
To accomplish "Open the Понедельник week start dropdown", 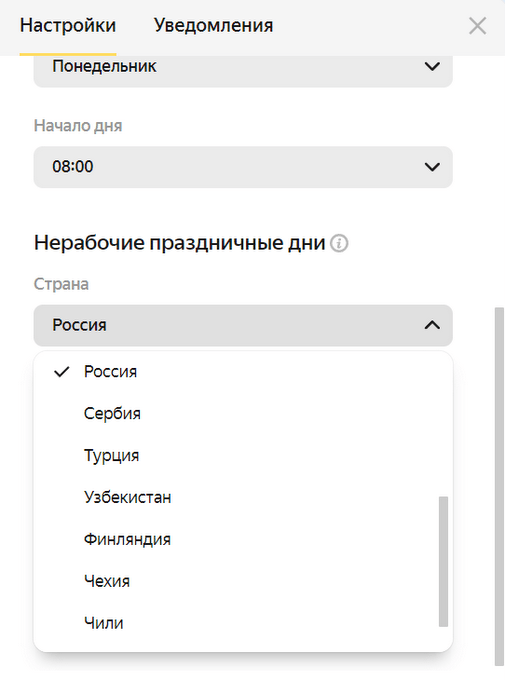I will click(243, 69).
